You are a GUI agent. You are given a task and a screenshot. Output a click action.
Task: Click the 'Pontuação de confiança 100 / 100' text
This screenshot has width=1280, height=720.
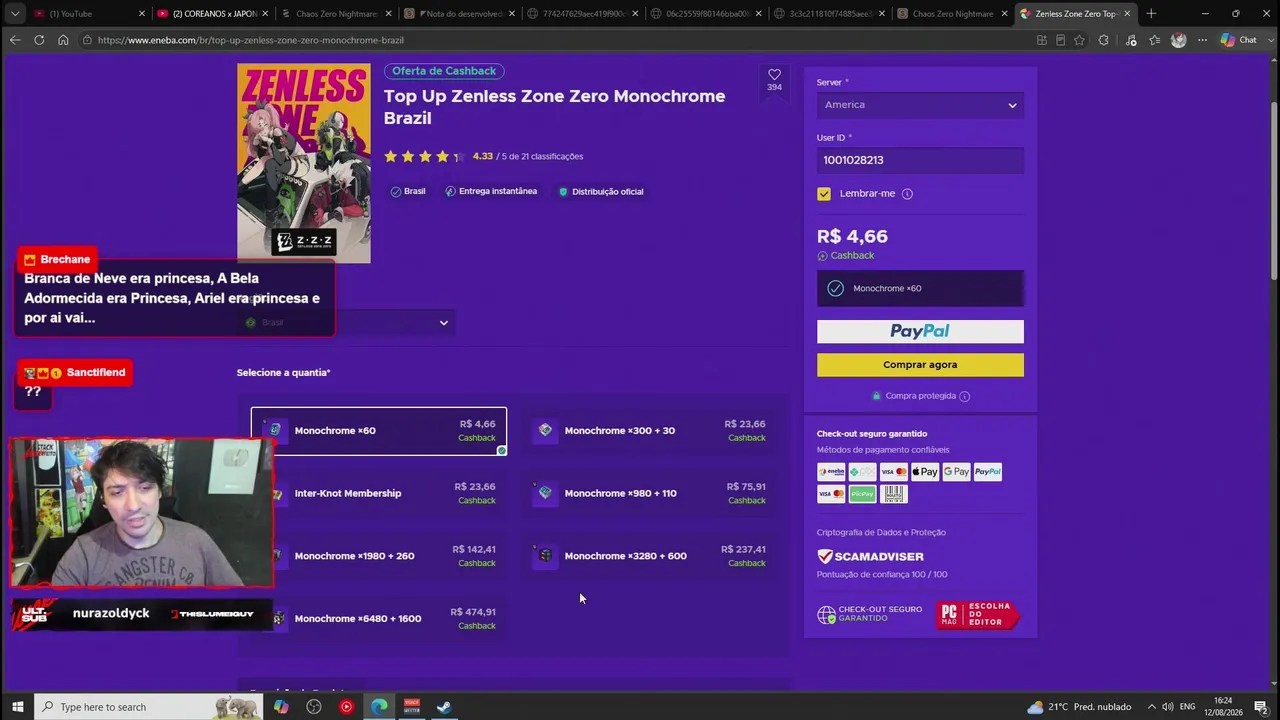click(882, 575)
